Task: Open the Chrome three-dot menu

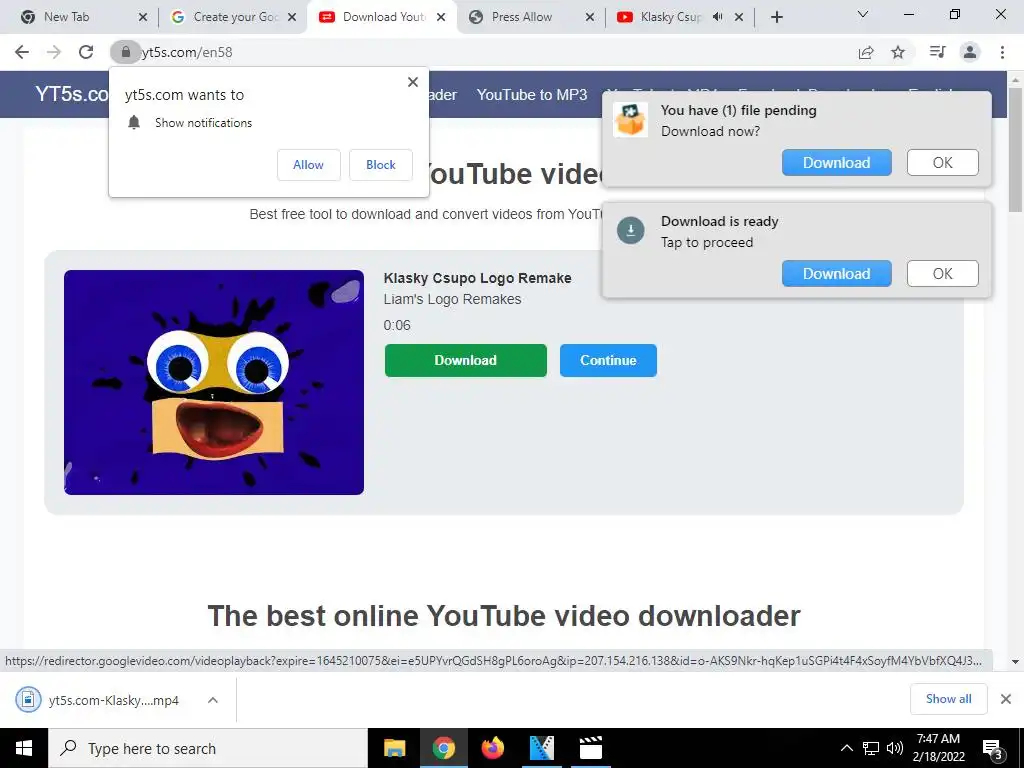Action: (1002, 52)
